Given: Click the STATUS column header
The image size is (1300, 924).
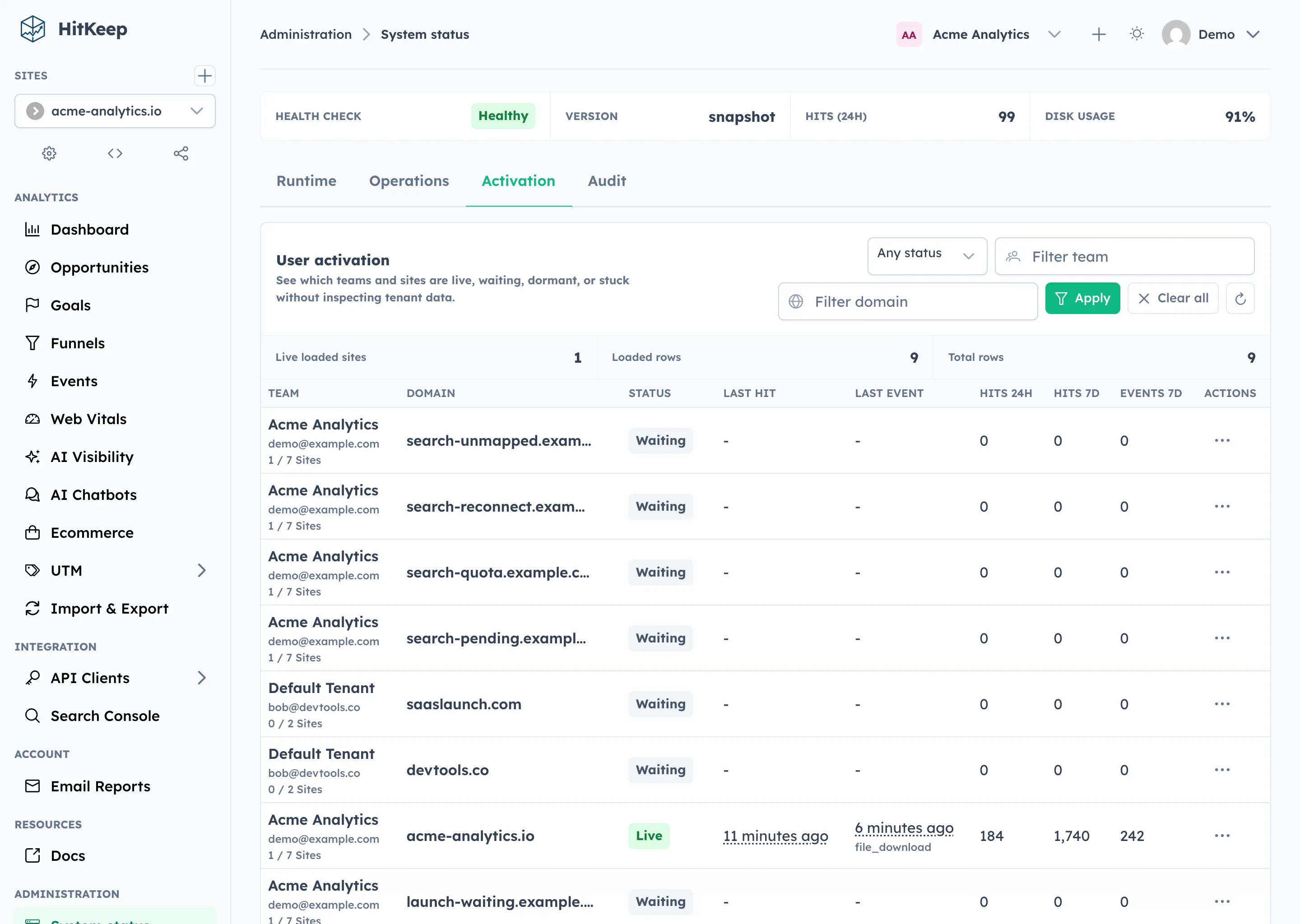Looking at the screenshot, I should tap(650, 393).
